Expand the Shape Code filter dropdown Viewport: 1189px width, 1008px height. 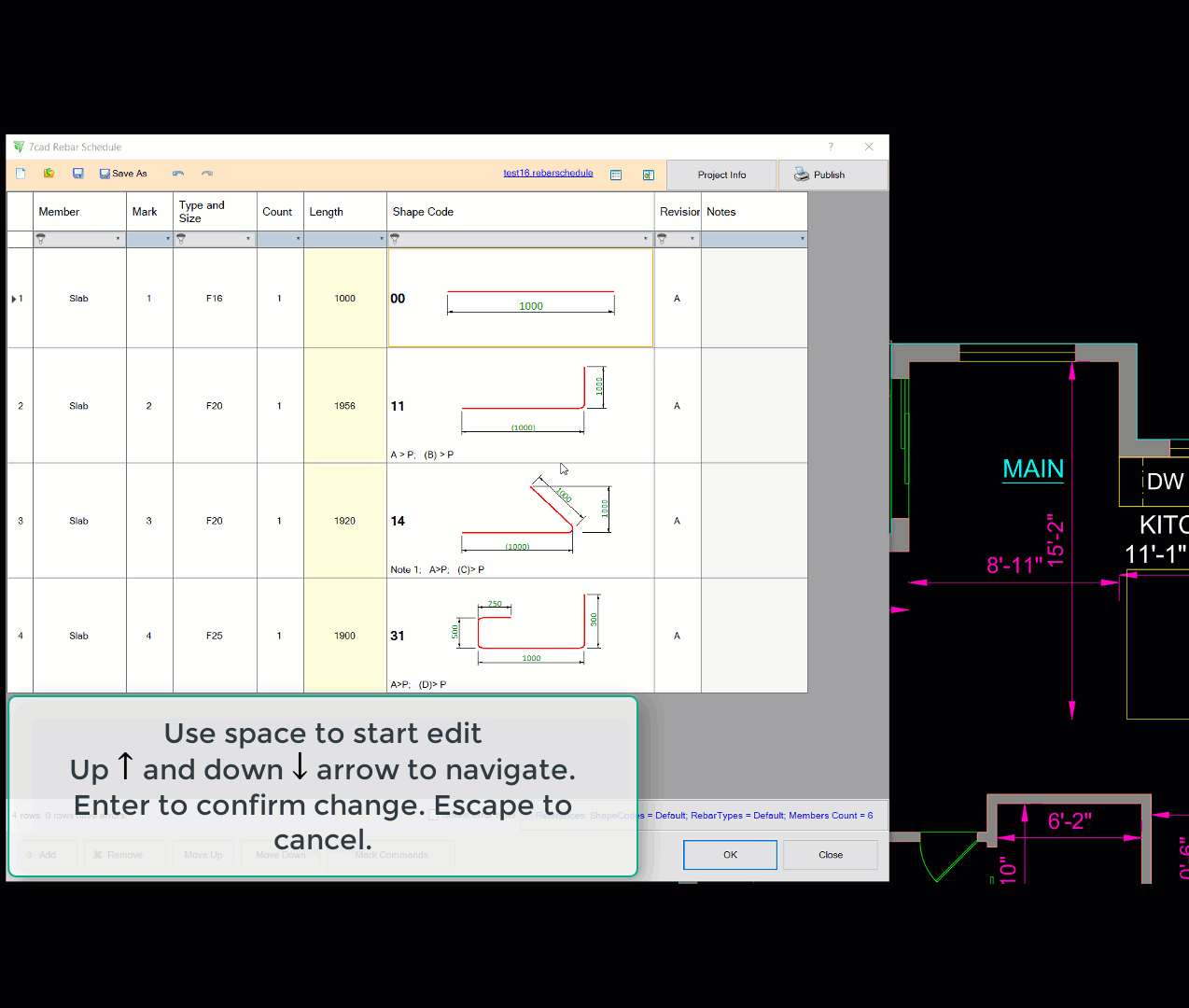pos(647,239)
